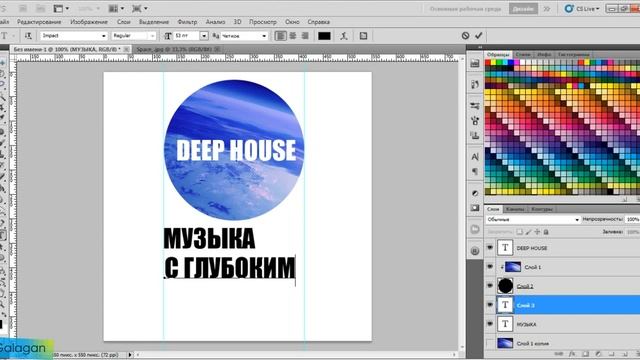Click the layer opacity value field
640x360 pixels.
[x=633, y=220]
